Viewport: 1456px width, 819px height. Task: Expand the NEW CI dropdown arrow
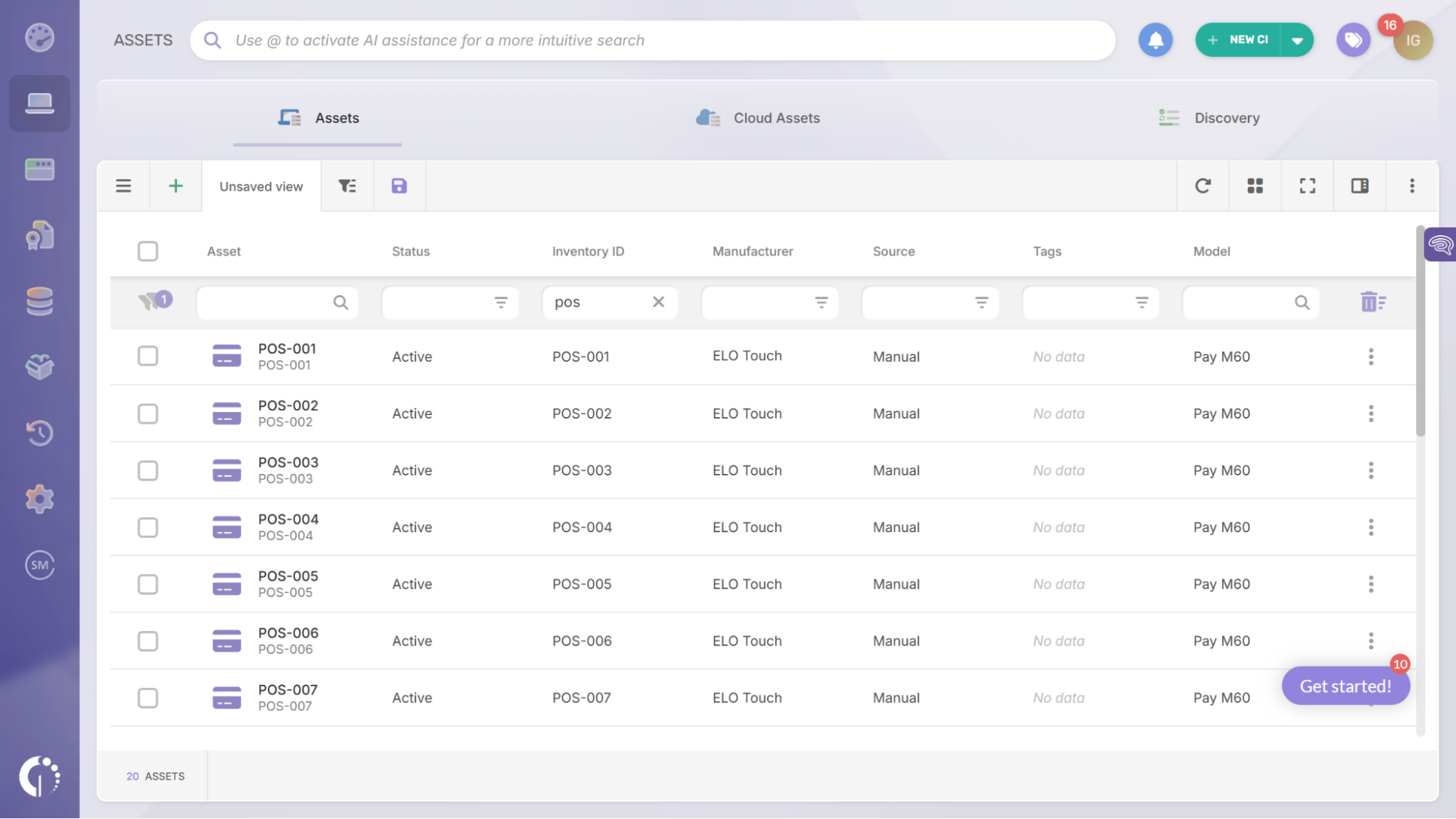(x=1297, y=40)
